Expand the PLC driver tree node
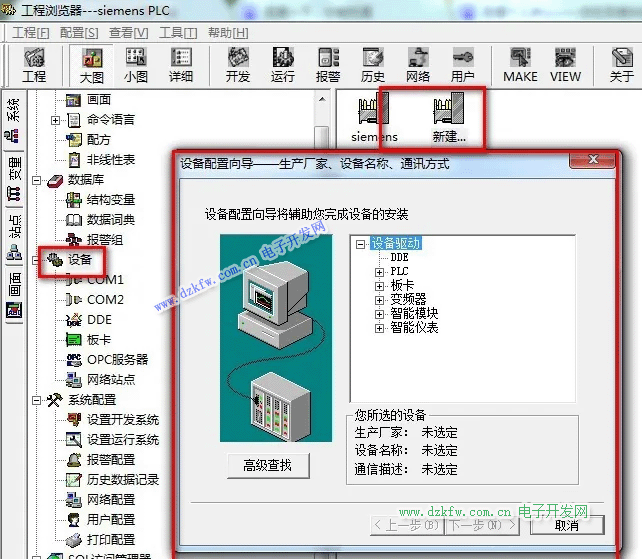642x559 pixels. pos(379,272)
